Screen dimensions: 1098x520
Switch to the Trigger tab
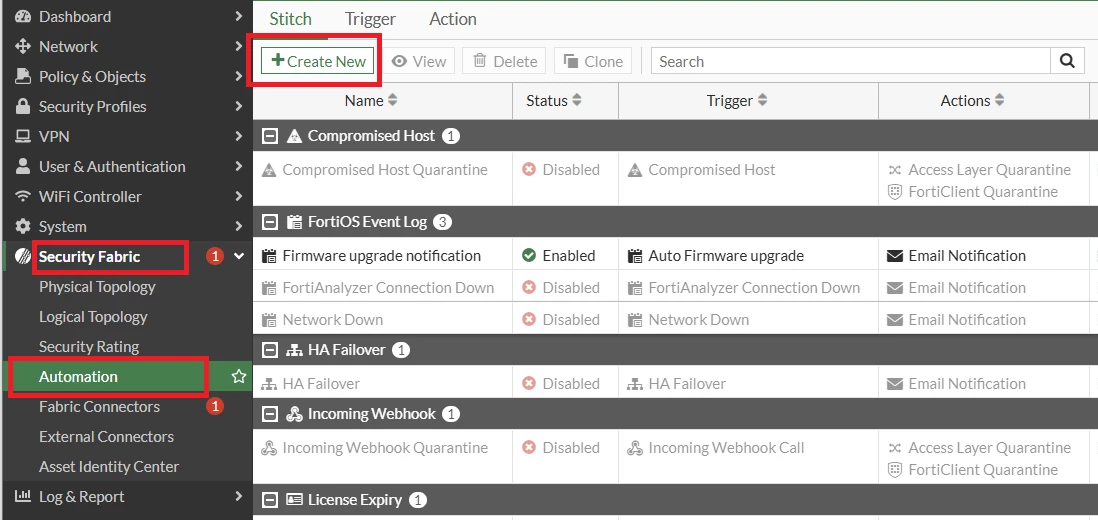tap(370, 19)
